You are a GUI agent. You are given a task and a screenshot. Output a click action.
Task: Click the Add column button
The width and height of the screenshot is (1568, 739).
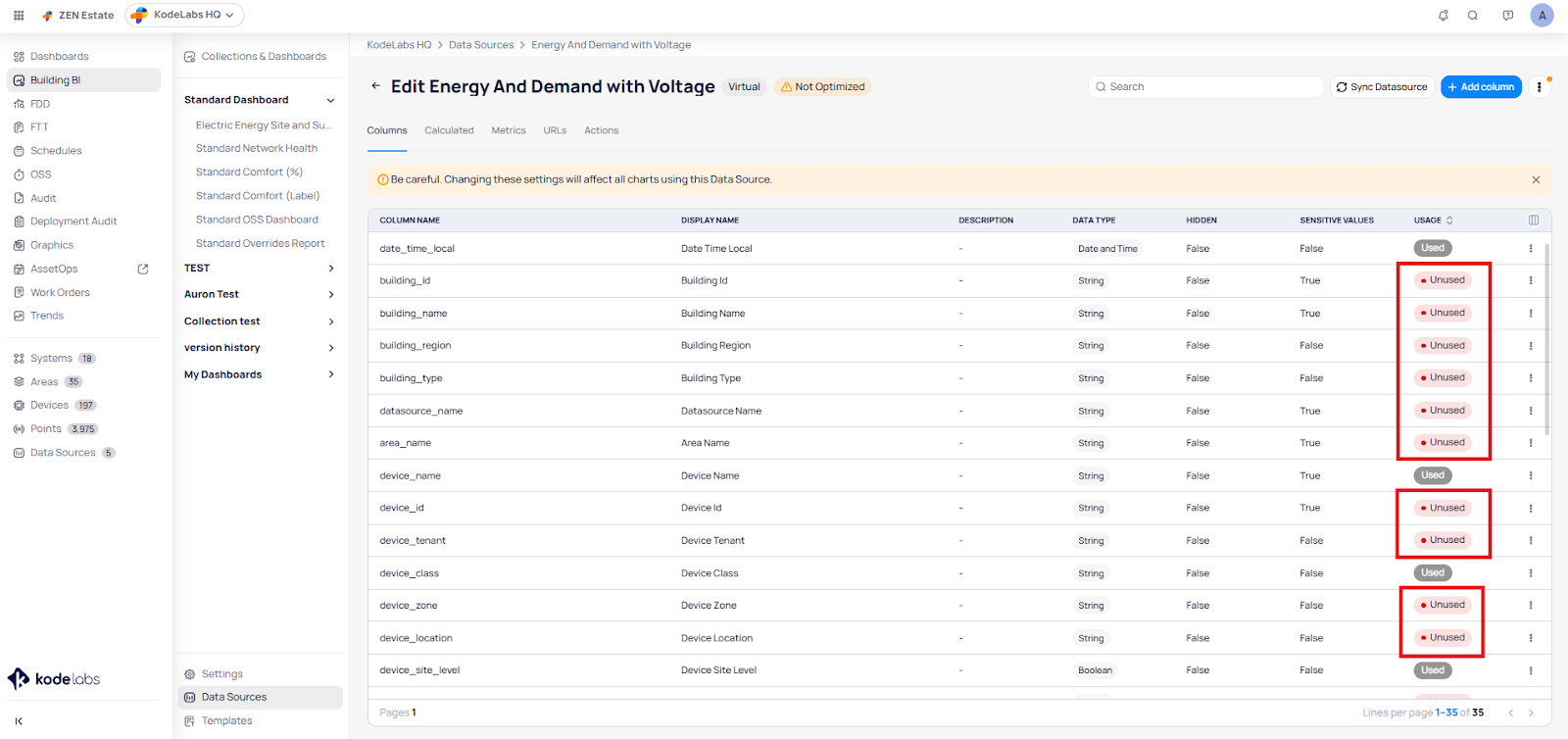pyautogui.click(x=1481, y=87)
